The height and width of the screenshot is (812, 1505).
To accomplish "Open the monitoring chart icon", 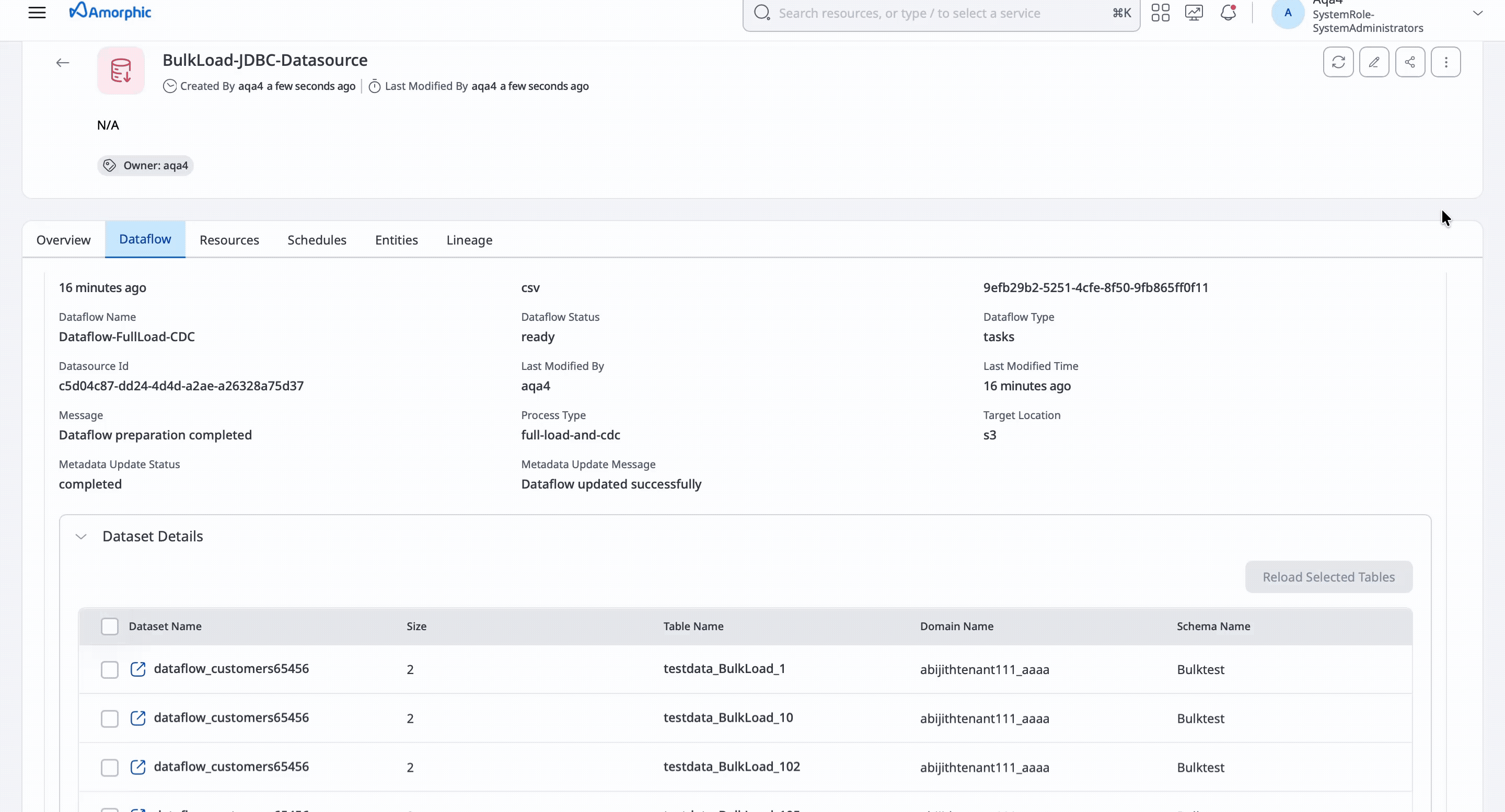I will tap(1194, 12).
